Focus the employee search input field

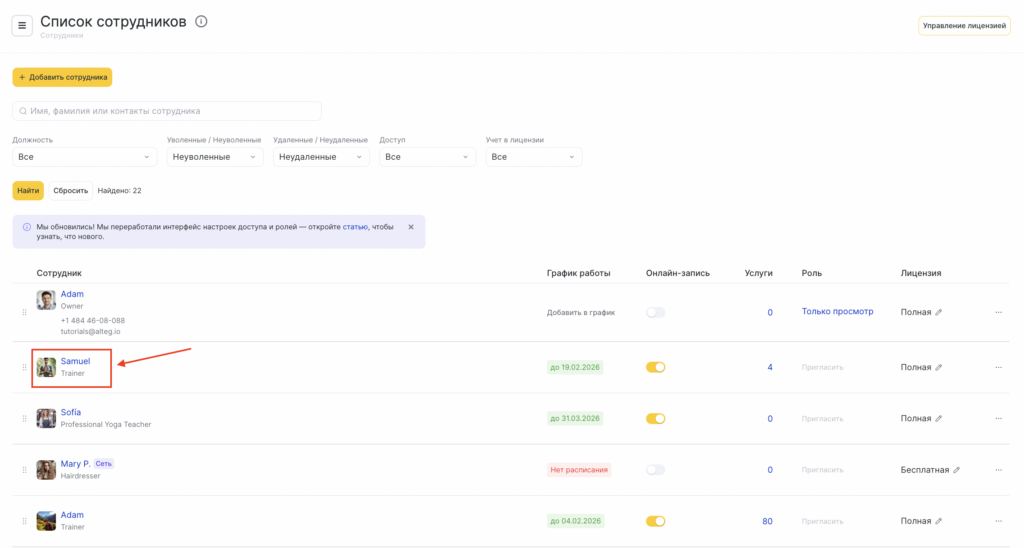click(167, 111)
